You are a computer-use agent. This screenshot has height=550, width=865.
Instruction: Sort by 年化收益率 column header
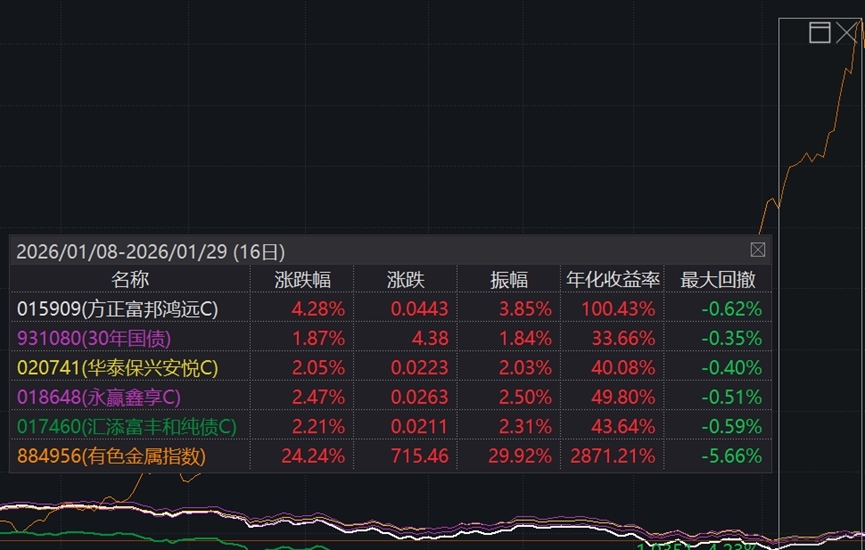[613, 280]
